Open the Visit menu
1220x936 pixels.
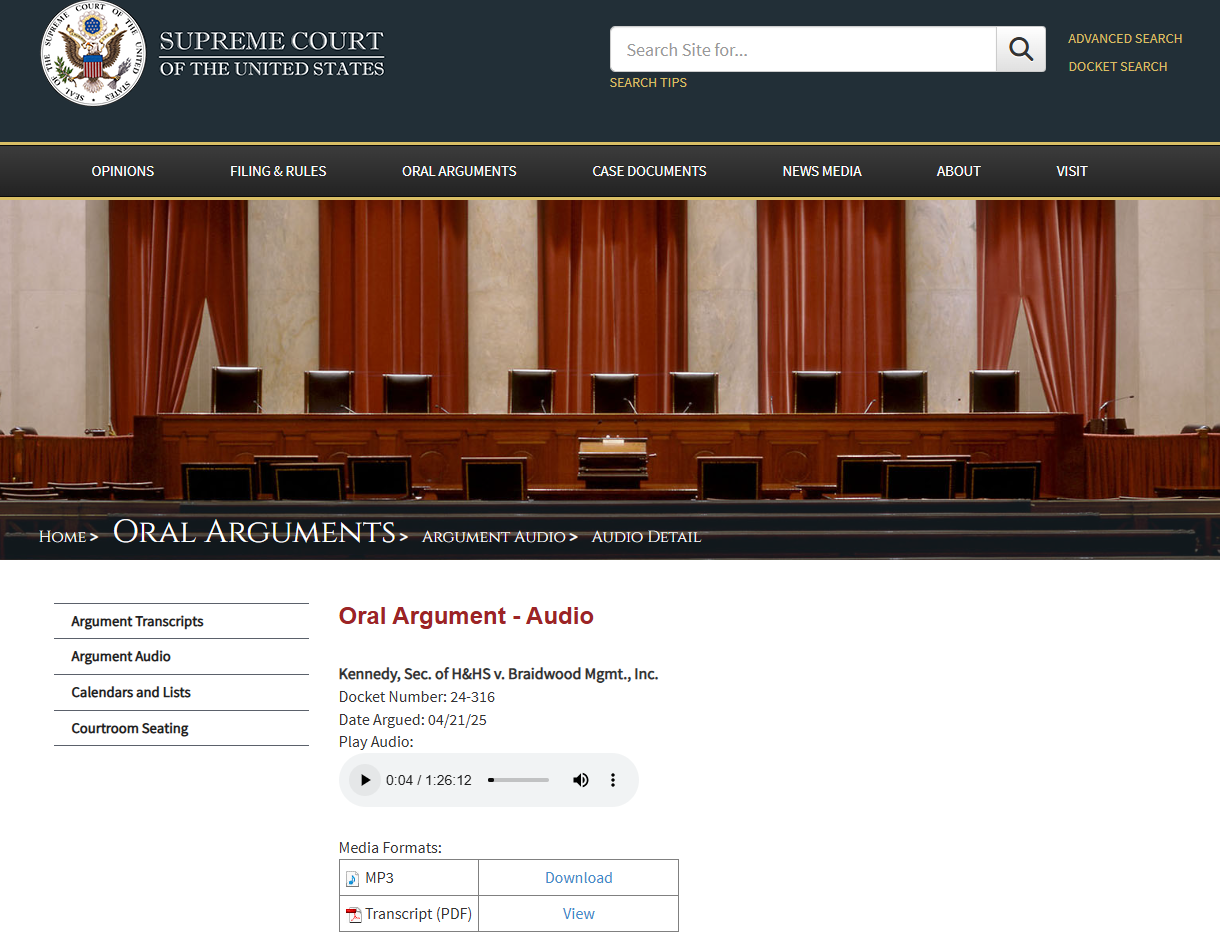point(1071,171)
